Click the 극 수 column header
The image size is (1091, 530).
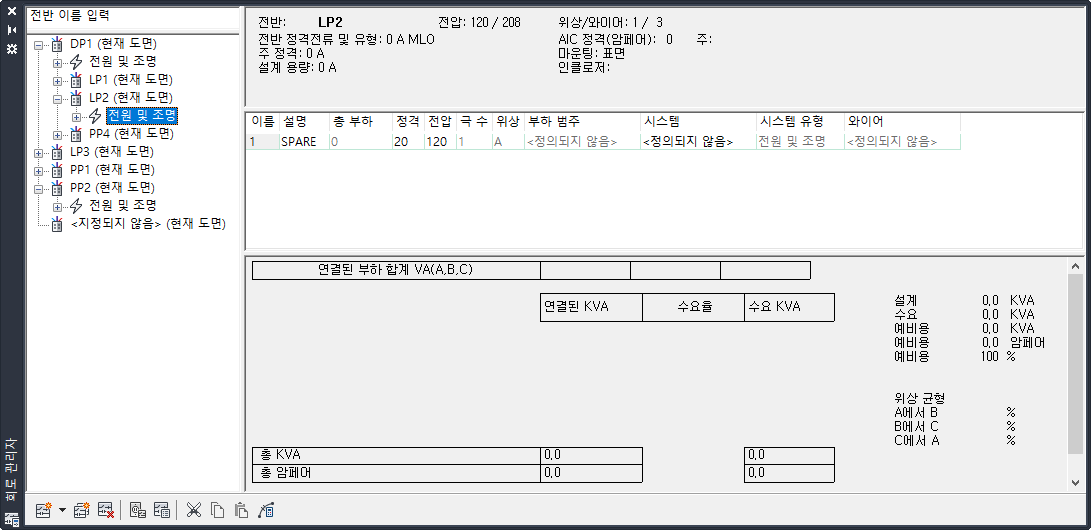(x=474, y=122)
